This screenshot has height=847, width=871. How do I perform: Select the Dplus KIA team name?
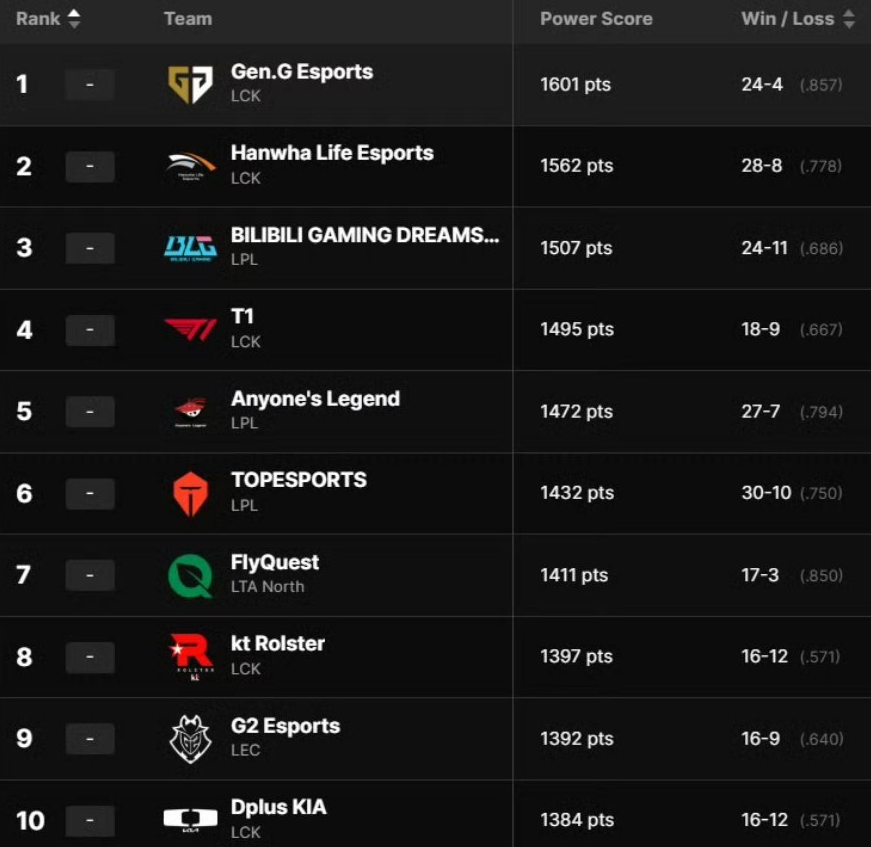pyautogui.click(x=278, y=808)
